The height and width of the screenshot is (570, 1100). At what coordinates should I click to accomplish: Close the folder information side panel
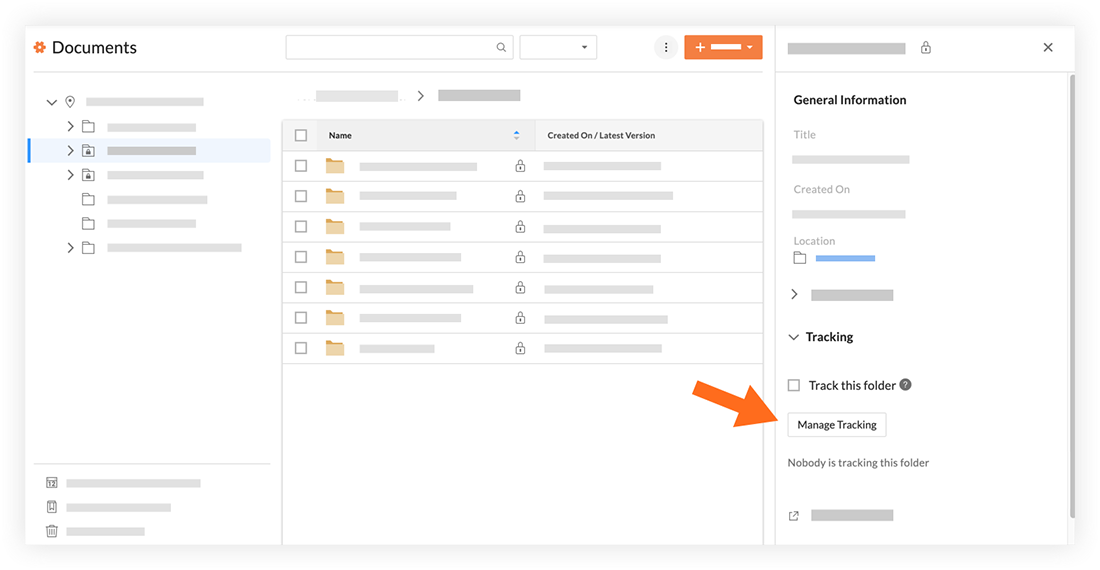[x=1048, y=48]
